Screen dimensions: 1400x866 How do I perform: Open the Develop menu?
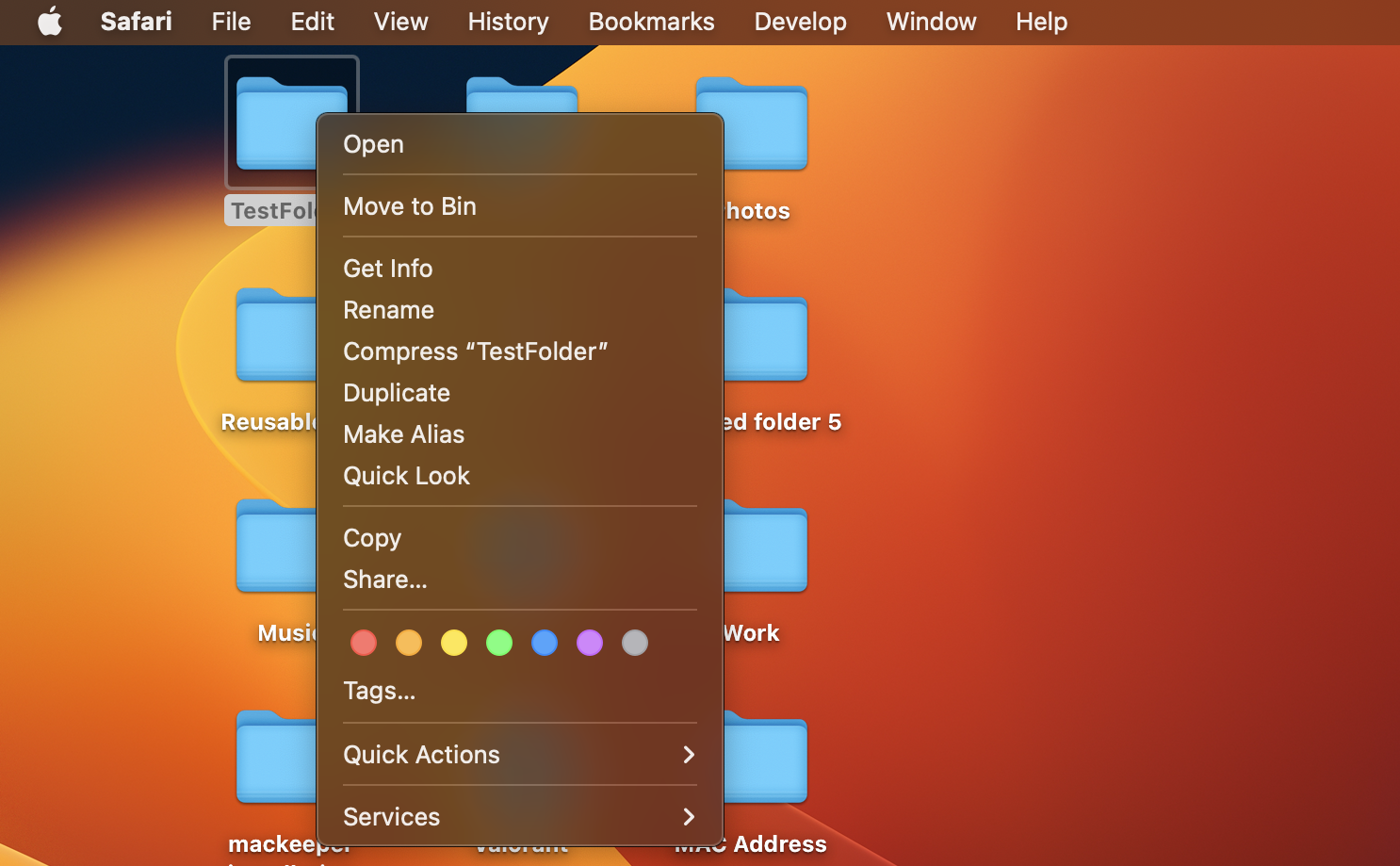800,22
